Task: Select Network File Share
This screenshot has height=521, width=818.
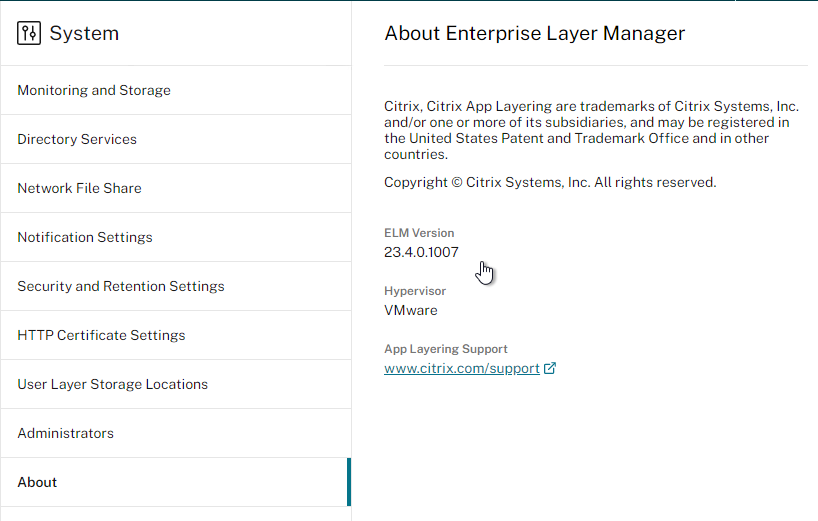Action: pos(176,188)
